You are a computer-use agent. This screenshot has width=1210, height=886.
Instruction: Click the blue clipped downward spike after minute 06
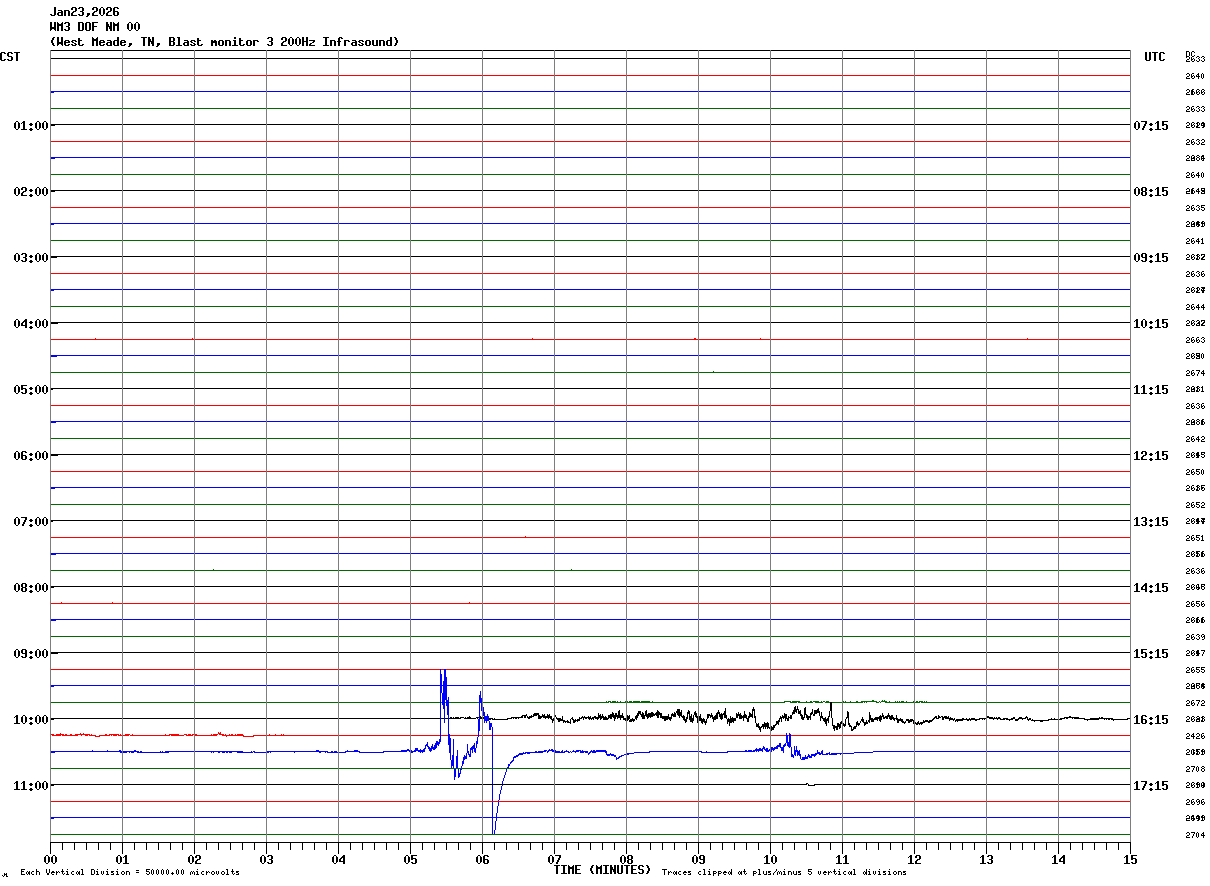pyautogui.click(x=494, y=790)
